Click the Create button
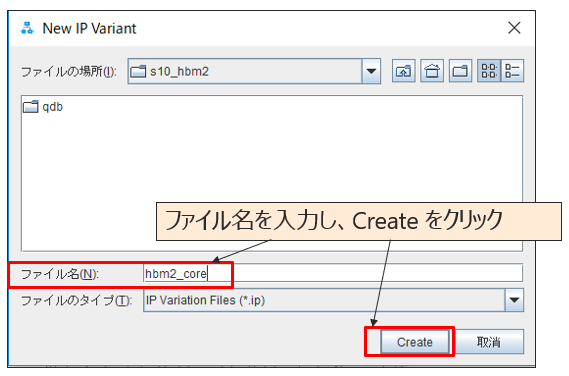Viewport: 569px width, 376px height. point(414,342)
